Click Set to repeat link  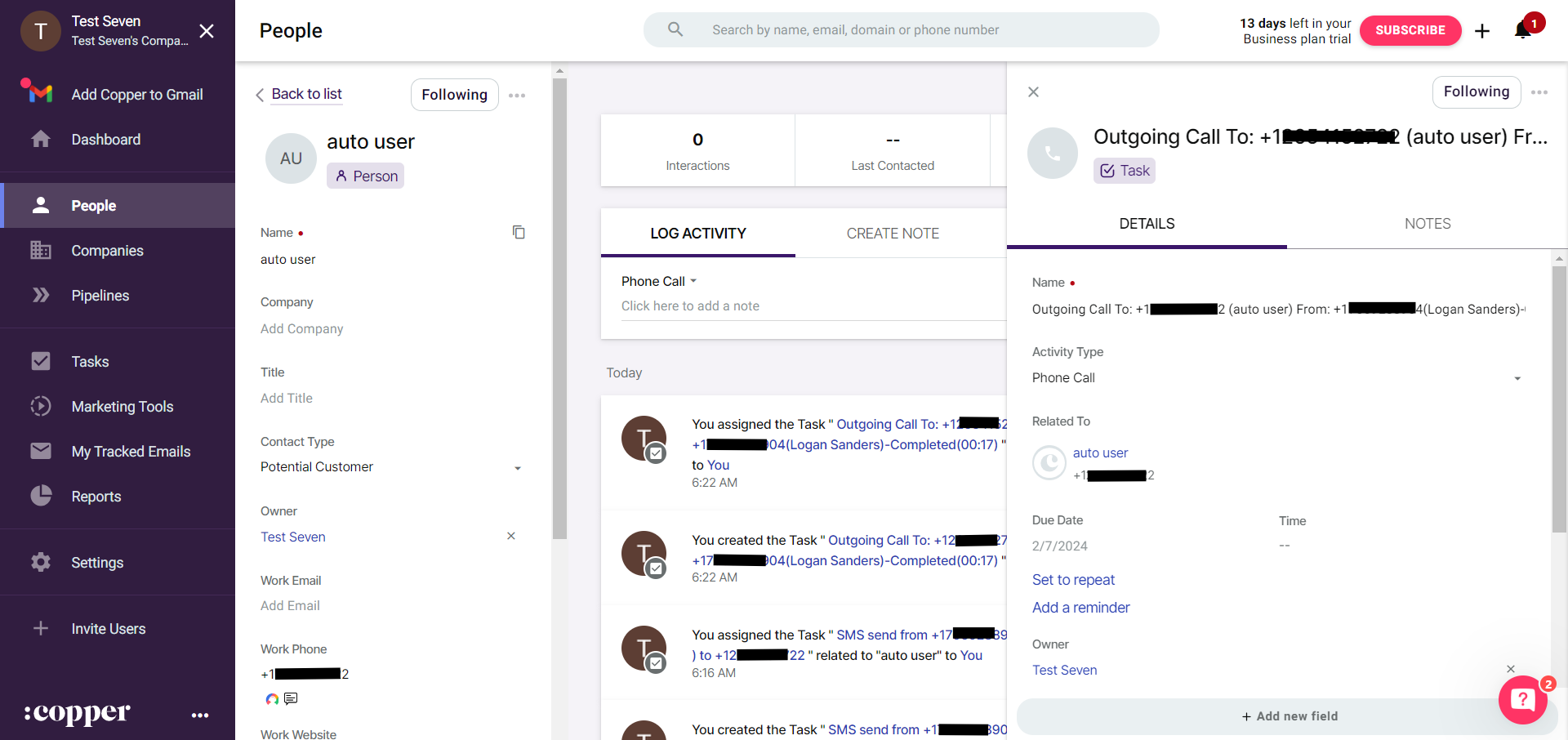(x=1073, y=580)
